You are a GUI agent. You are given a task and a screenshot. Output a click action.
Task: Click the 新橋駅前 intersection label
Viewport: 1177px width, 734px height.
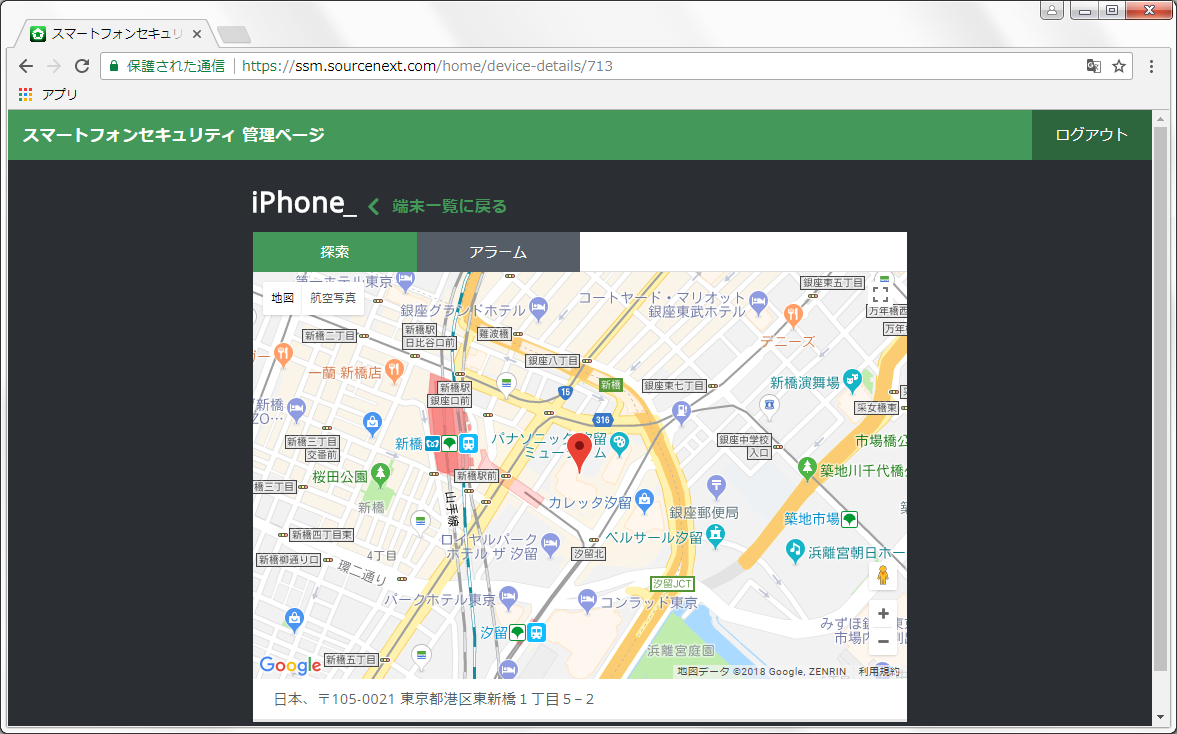[477, 476]
